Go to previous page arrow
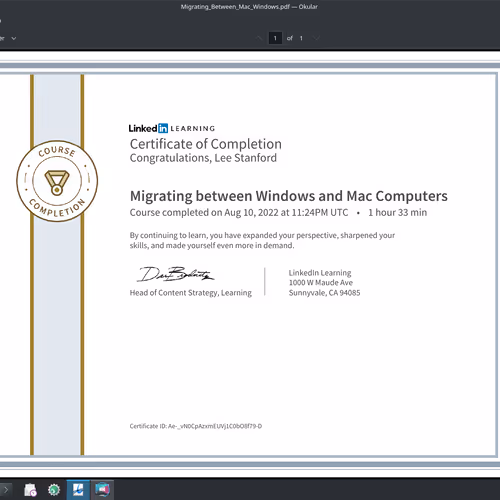The image size is (500, 500). (259, 38)
